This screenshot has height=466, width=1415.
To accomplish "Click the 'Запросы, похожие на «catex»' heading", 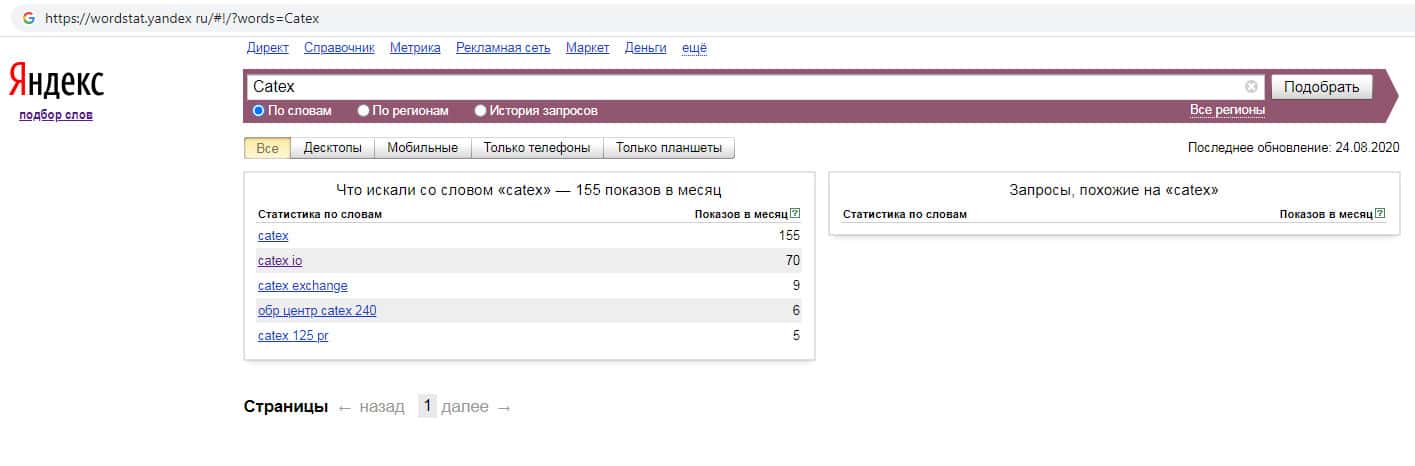I will coord(1114,189).
